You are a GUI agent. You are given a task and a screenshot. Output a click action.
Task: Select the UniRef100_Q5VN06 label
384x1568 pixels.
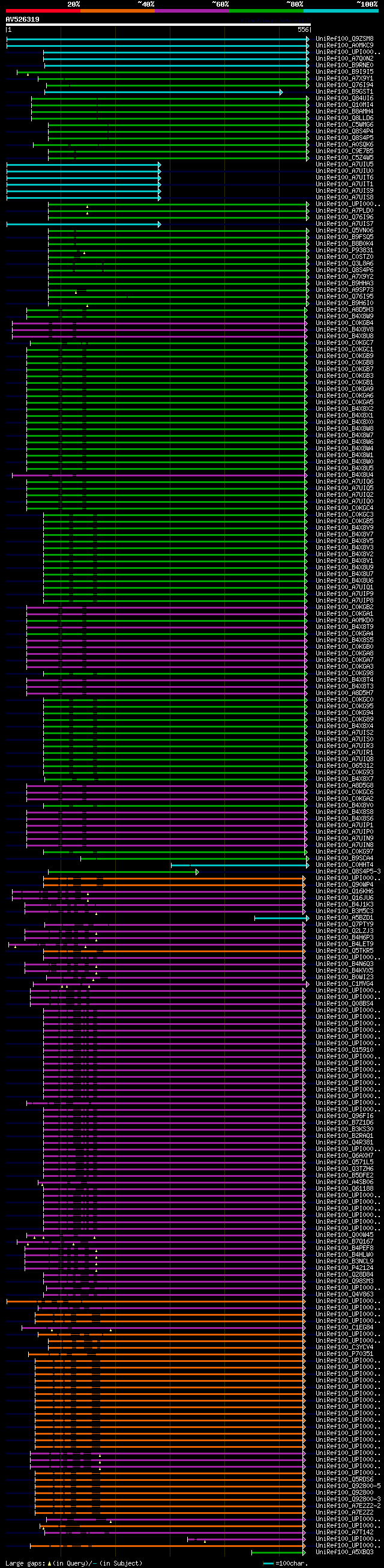pyautogui.click(x=344, y=231)
